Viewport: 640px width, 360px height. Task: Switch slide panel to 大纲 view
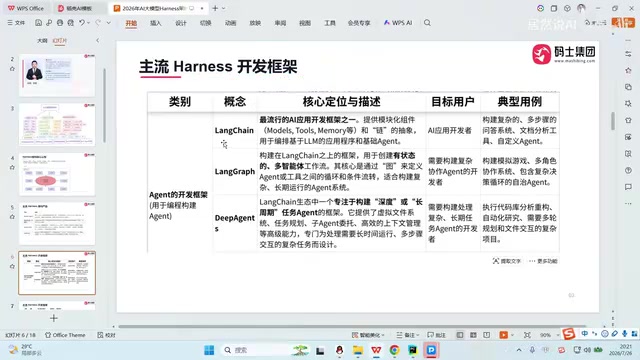[42, 40]
